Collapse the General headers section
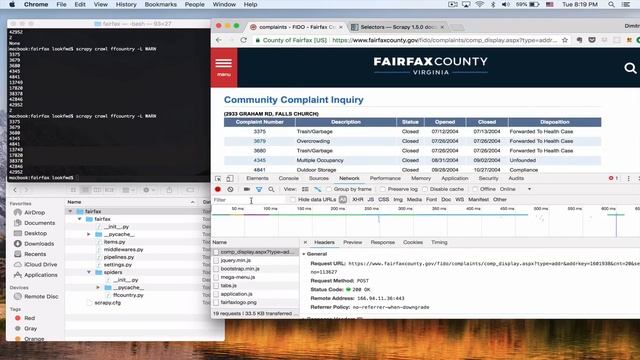 pyautogui.click(x=304, y=254)
